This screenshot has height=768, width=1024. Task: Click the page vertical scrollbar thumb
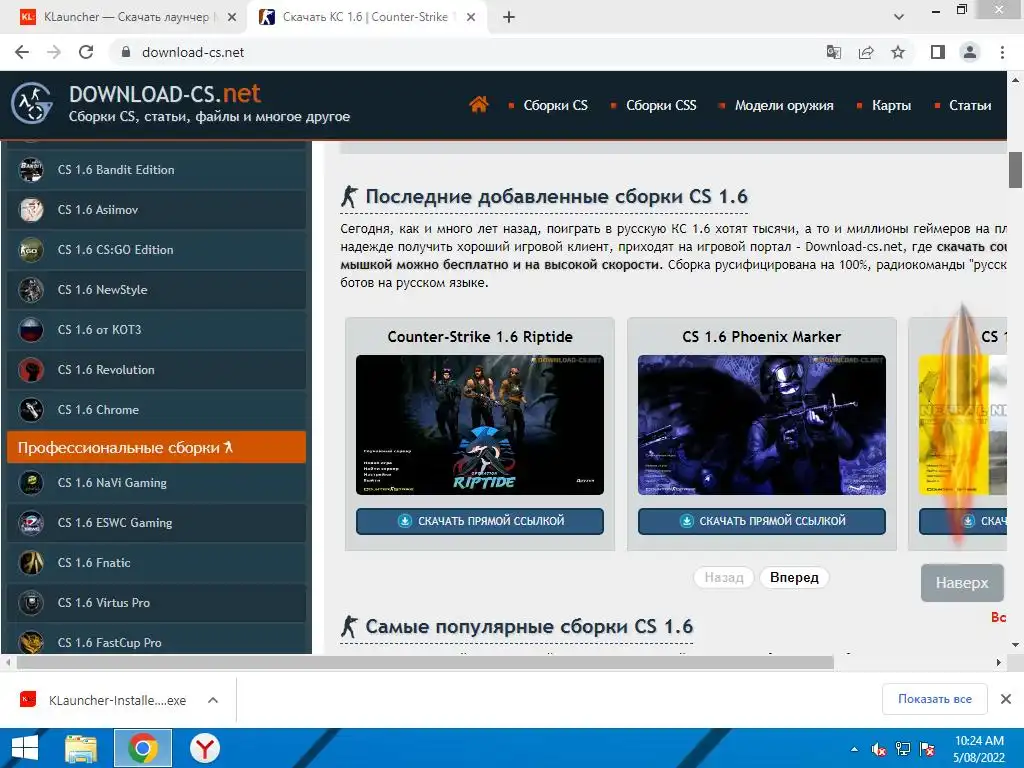click(x=1016, y=169)
